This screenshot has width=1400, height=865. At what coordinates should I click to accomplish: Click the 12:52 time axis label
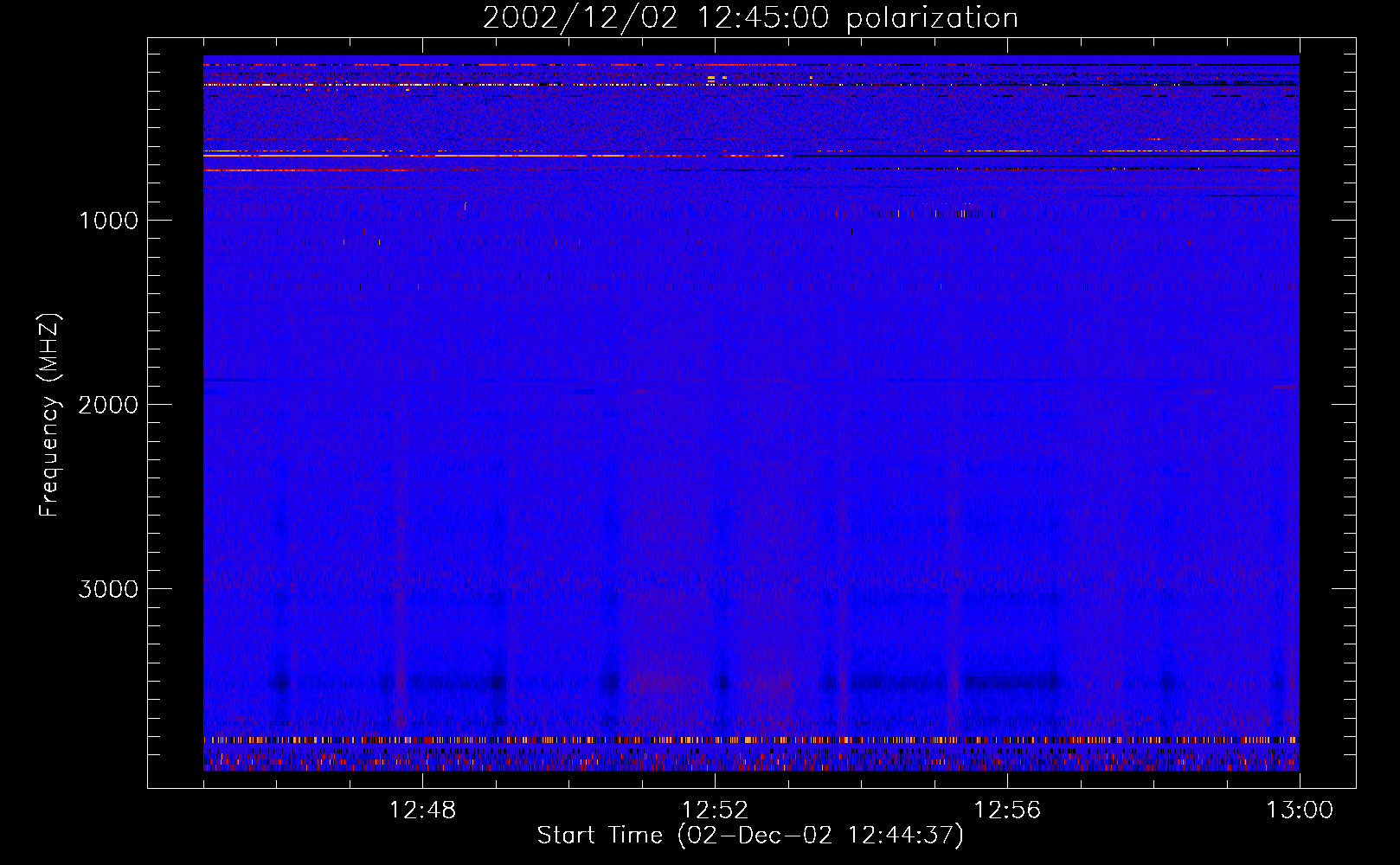point(715,811)
